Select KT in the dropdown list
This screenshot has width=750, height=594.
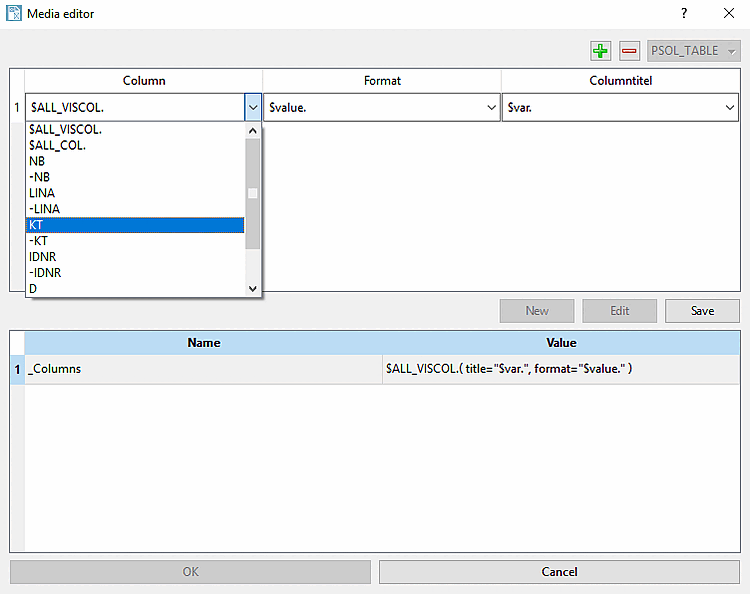pyautogui.click(x=135, y=225)
